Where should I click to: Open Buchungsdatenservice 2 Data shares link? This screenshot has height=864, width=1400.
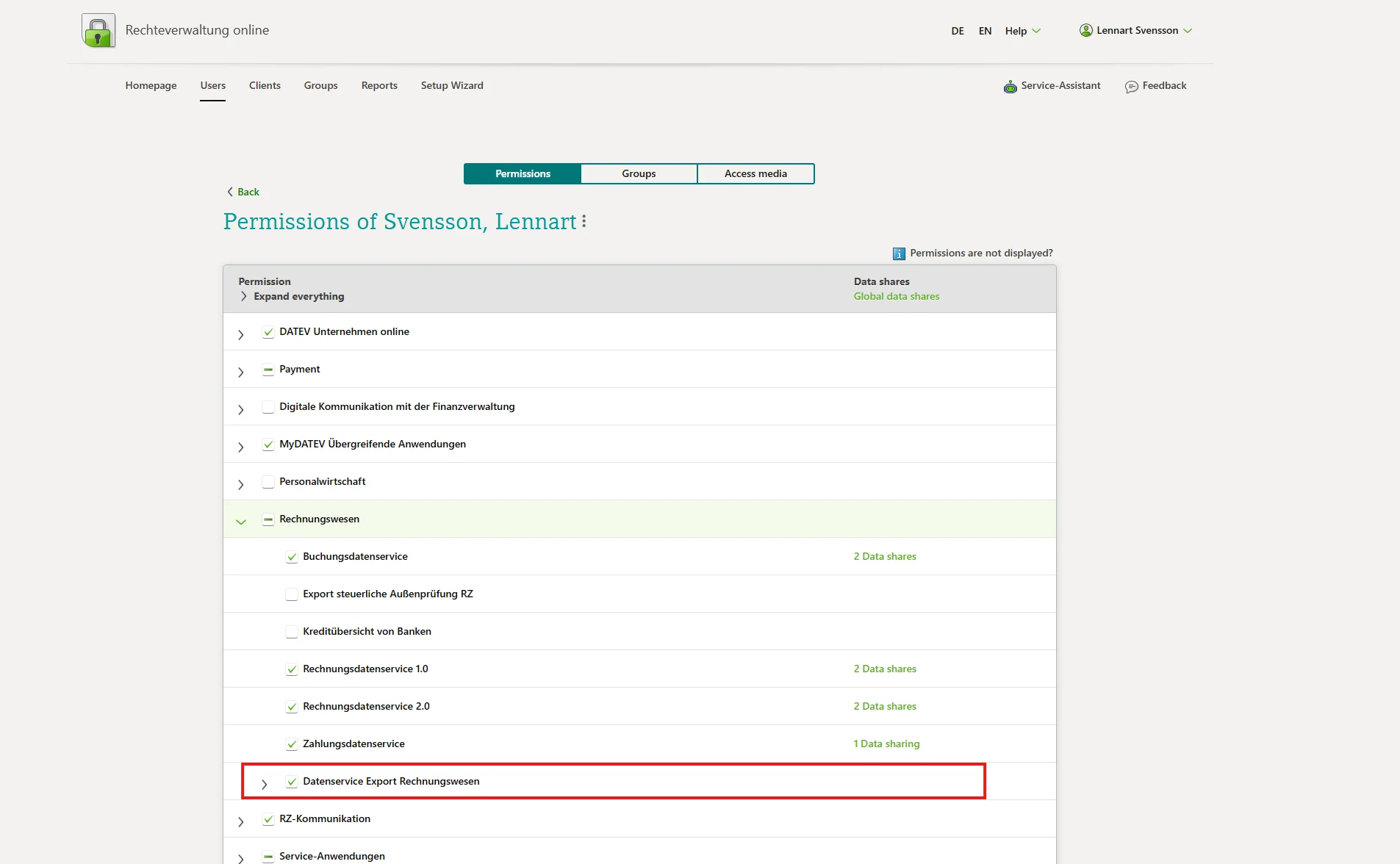click(x=885, y=556)
